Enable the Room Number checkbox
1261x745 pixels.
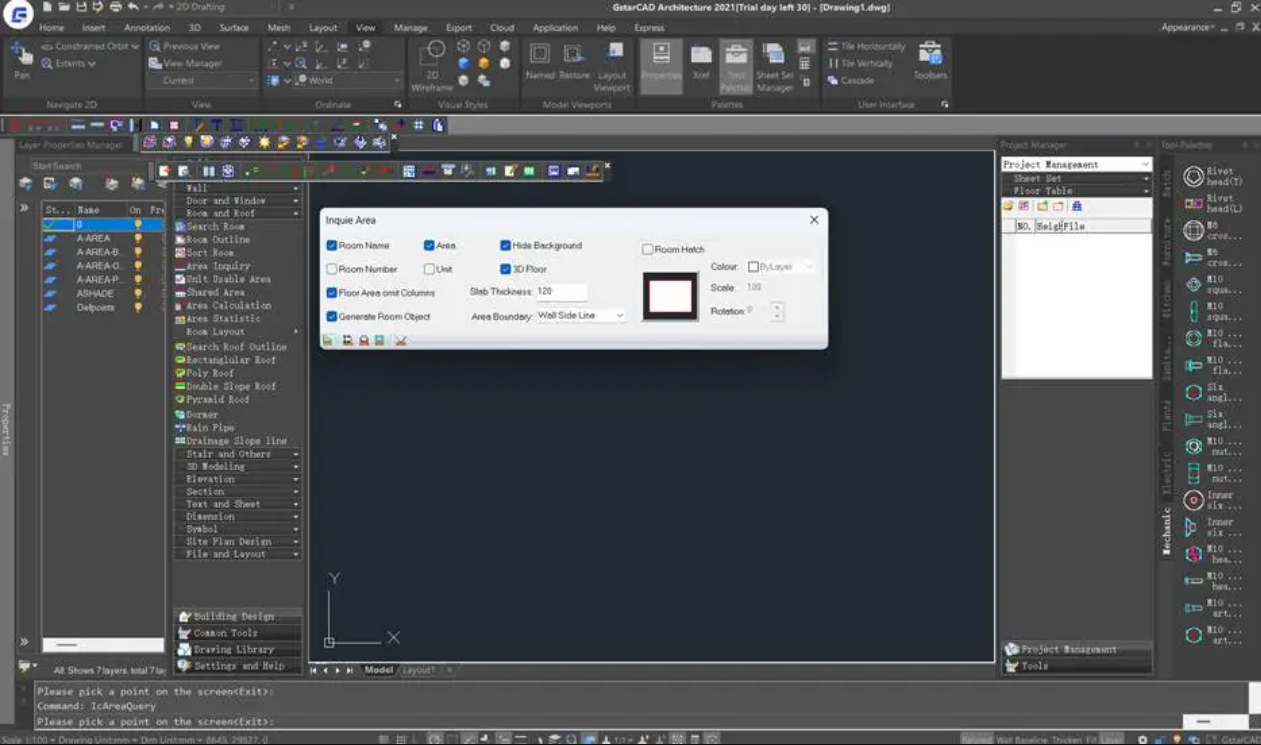pyautogui.click(x=332, y=269)
